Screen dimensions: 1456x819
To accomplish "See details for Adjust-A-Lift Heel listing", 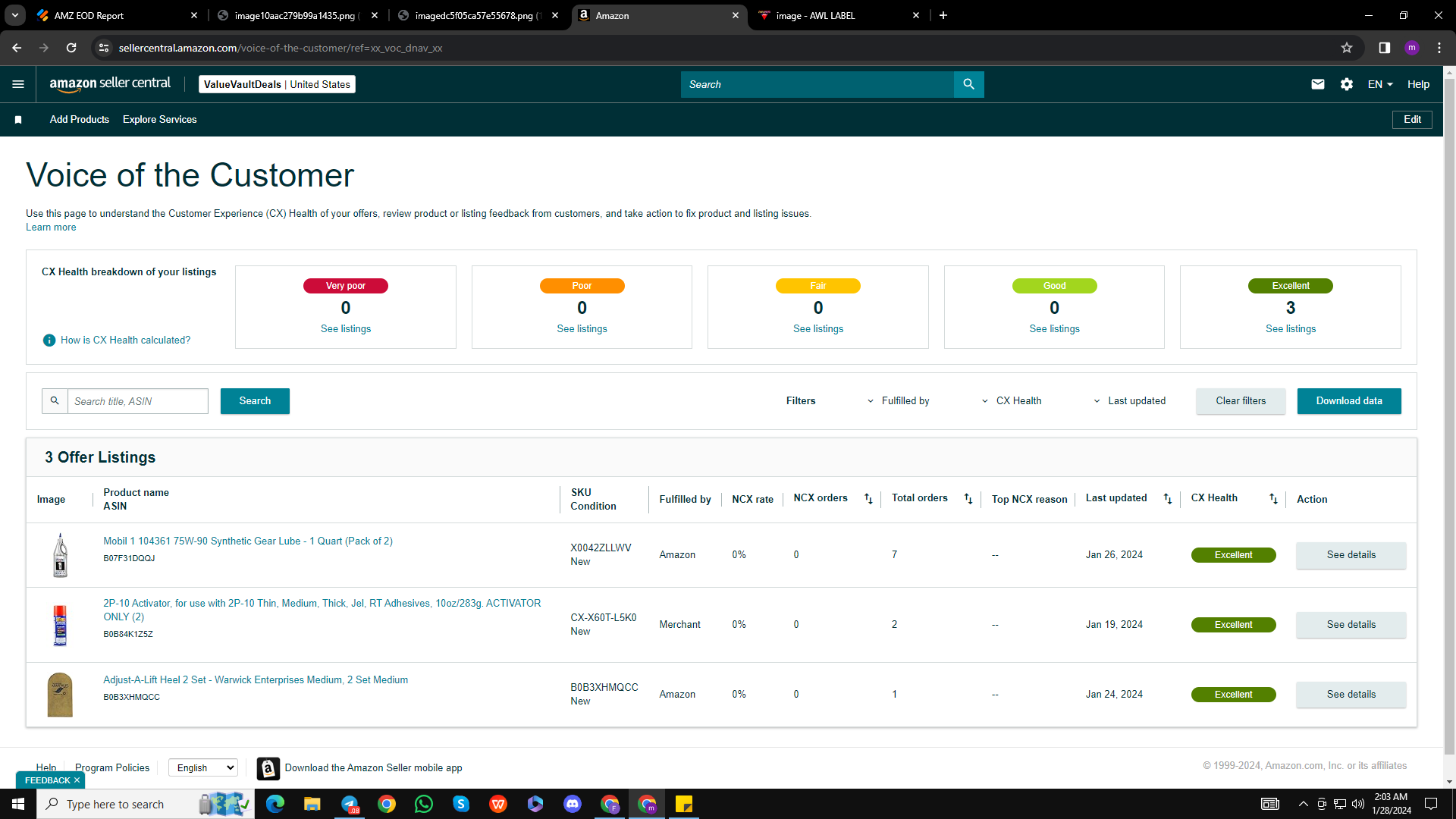I will 1351,695.
